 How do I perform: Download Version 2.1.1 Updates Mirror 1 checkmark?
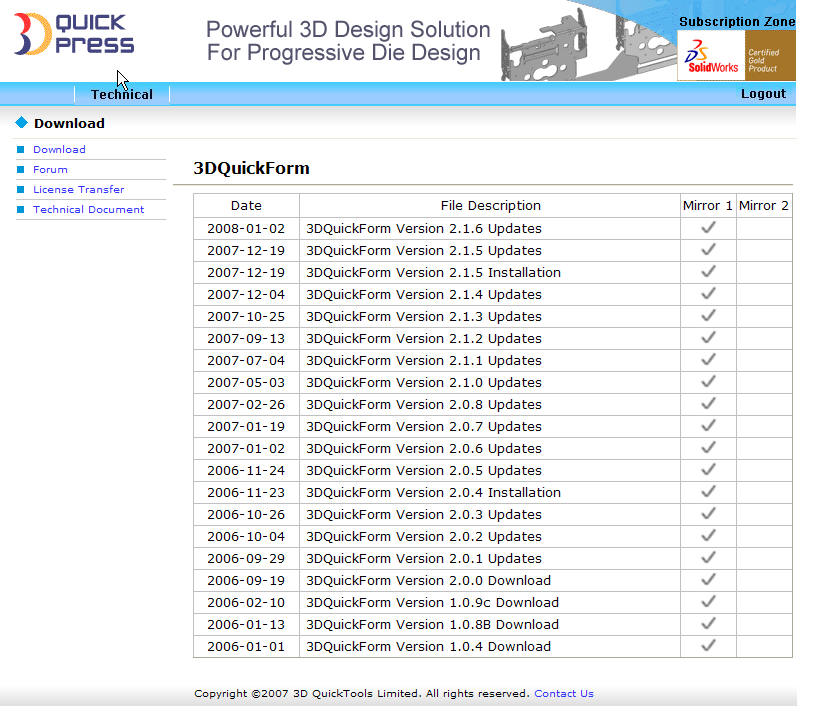point(708,359)
